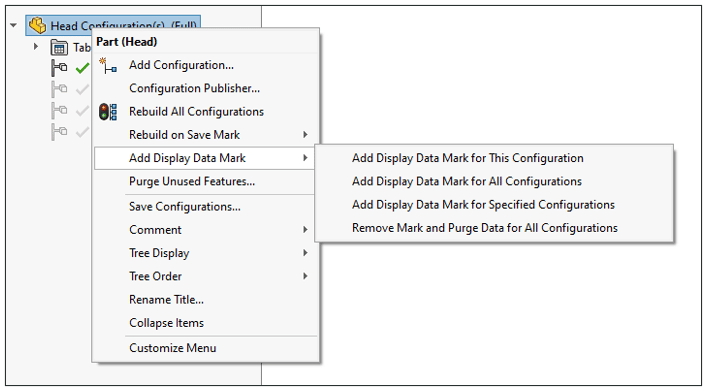Click Save Configurations...

point(185,206)
